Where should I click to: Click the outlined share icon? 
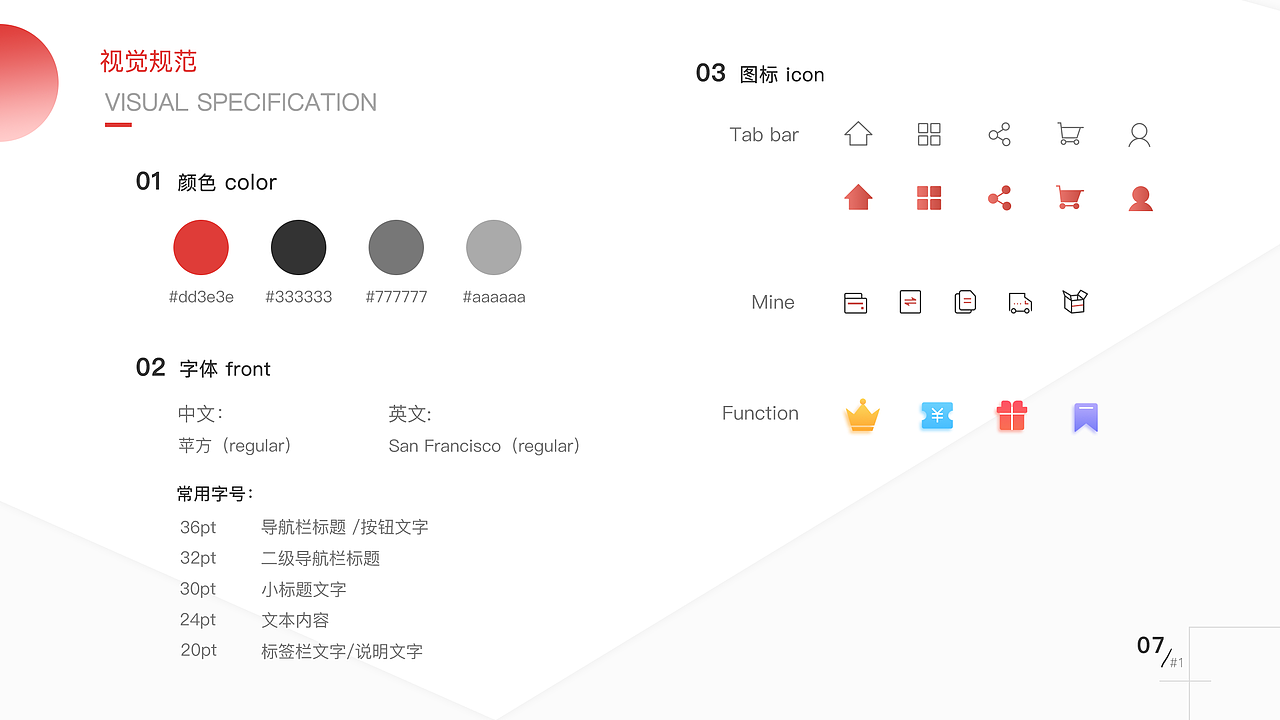999,135
